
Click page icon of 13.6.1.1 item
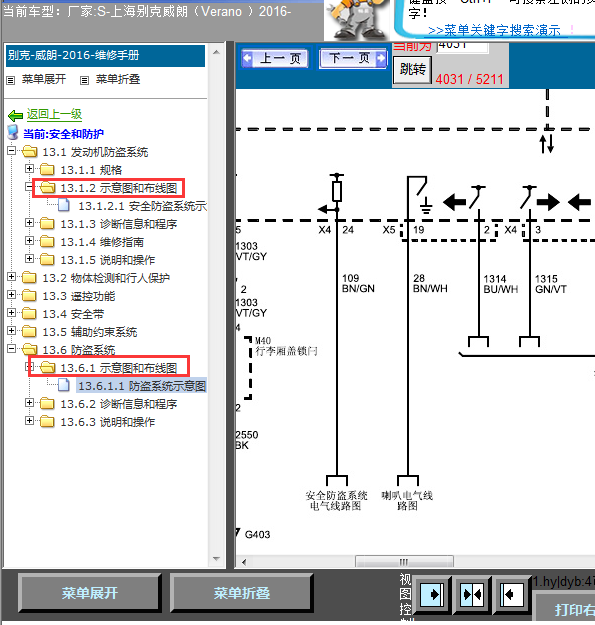64,385
